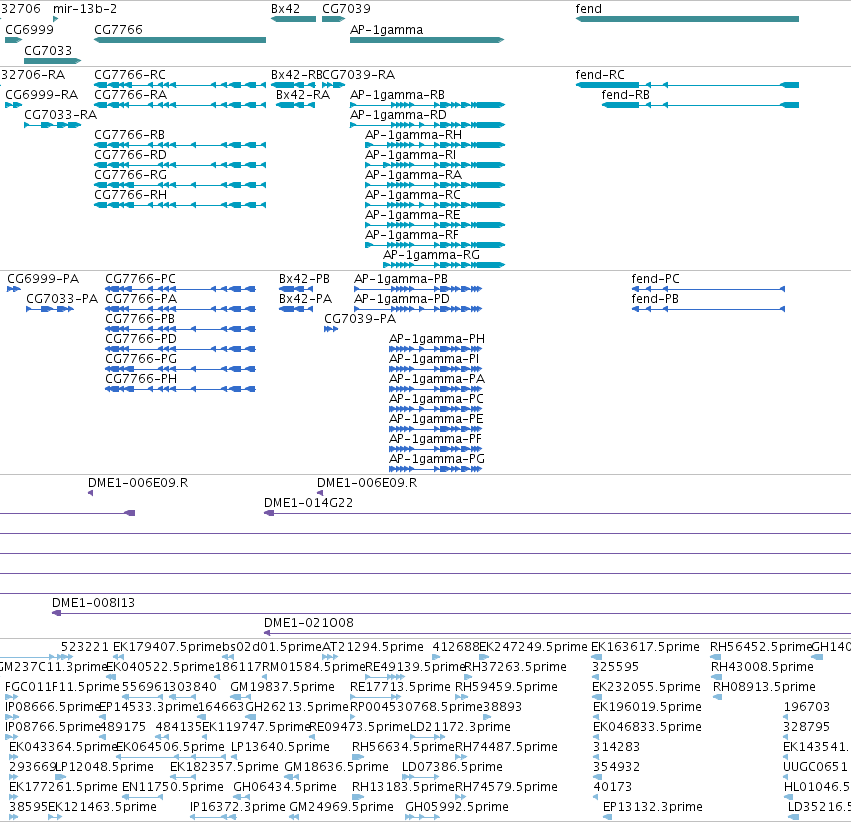Viewport: 851px width, 822px height.
Task: Select EST RH43008.5prime
Action: point(763,667)
